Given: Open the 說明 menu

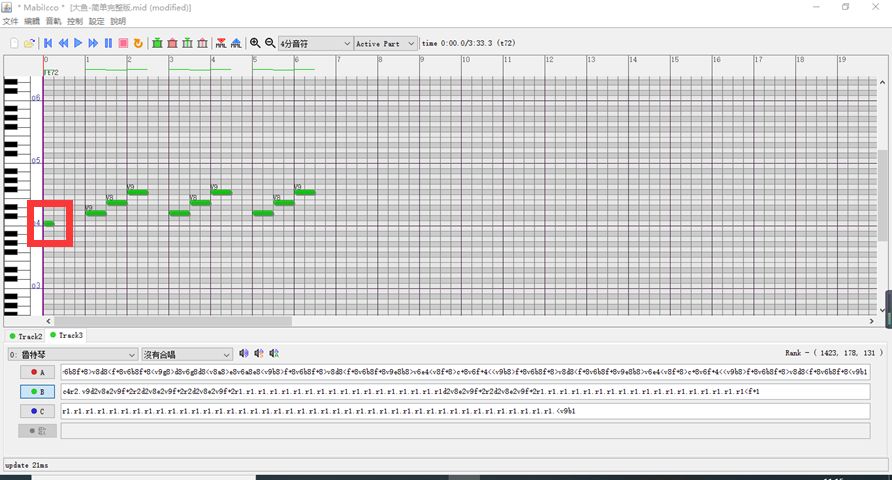Looking at the screenshot, I should click(118, 21).
